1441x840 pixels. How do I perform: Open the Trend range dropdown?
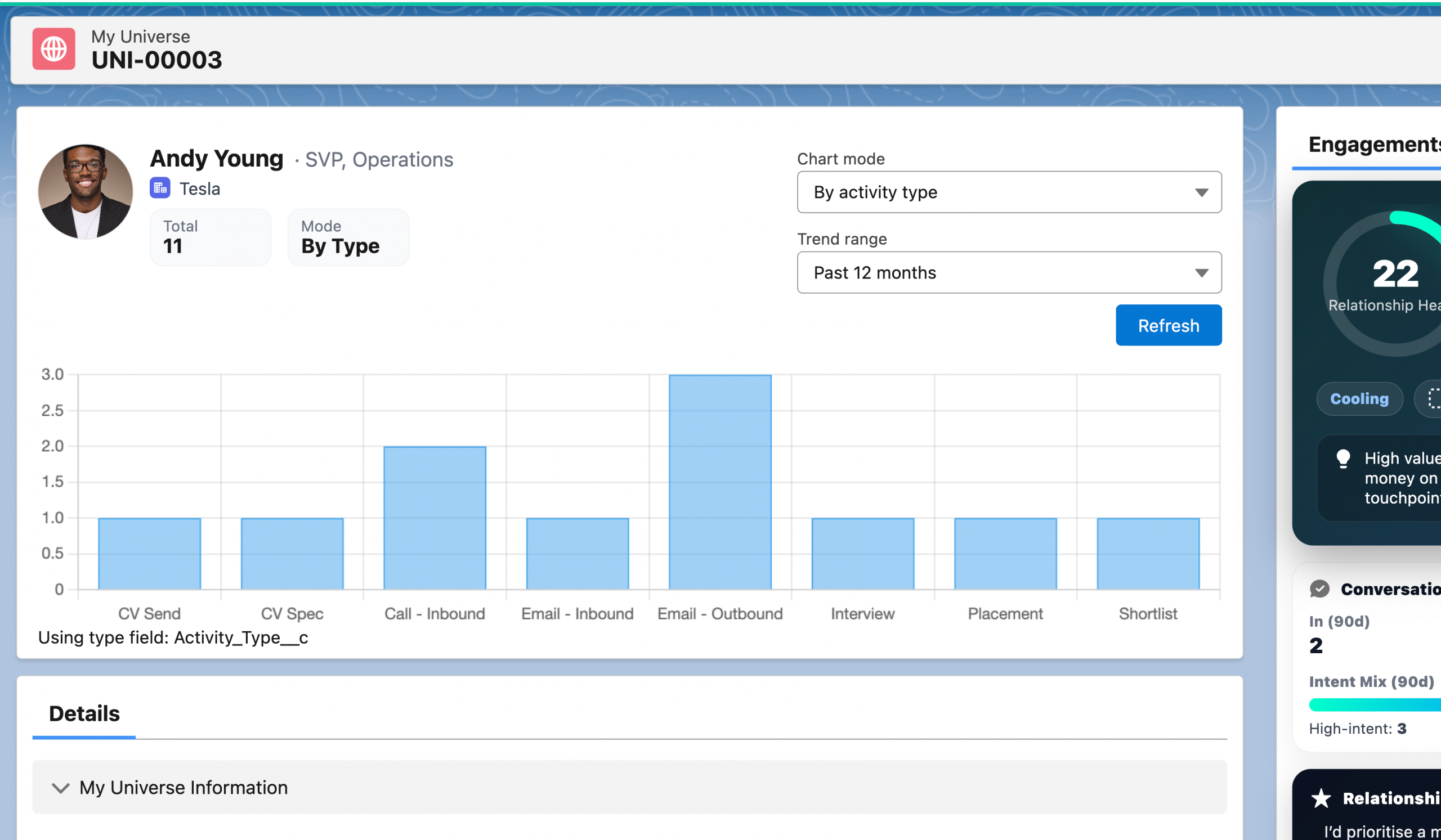pos(1009,272)
